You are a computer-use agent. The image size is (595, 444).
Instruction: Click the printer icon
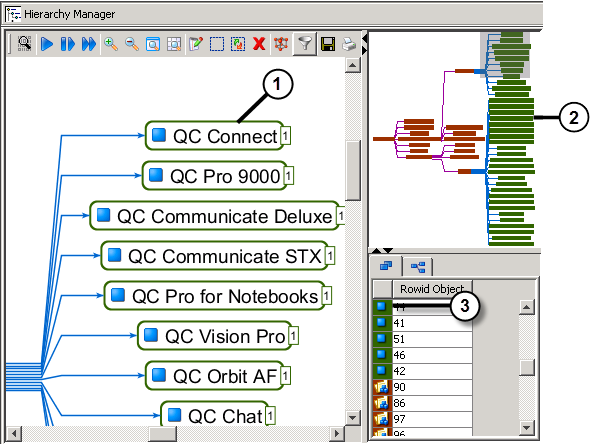pos(349,44)
